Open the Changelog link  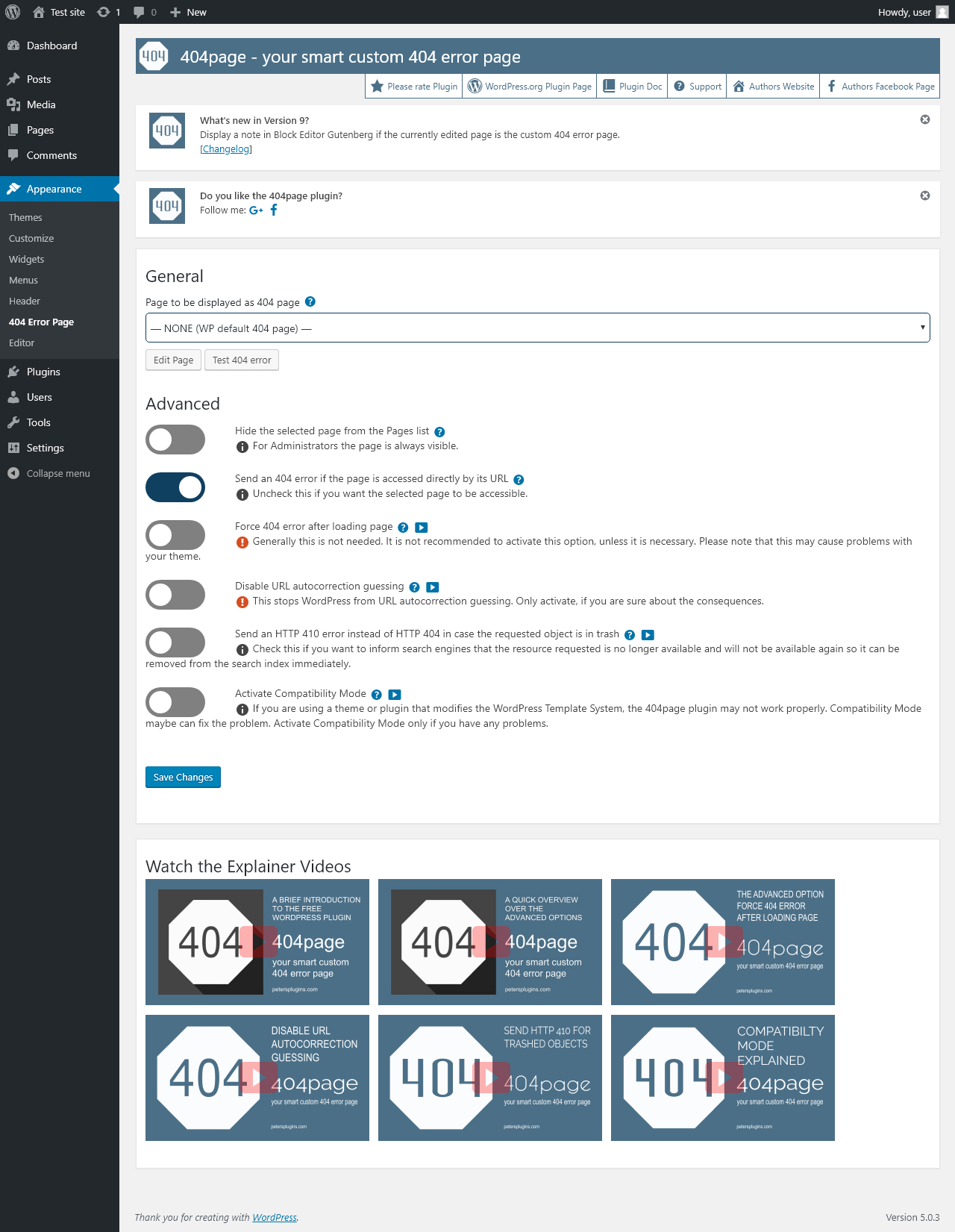coord(226,149)
